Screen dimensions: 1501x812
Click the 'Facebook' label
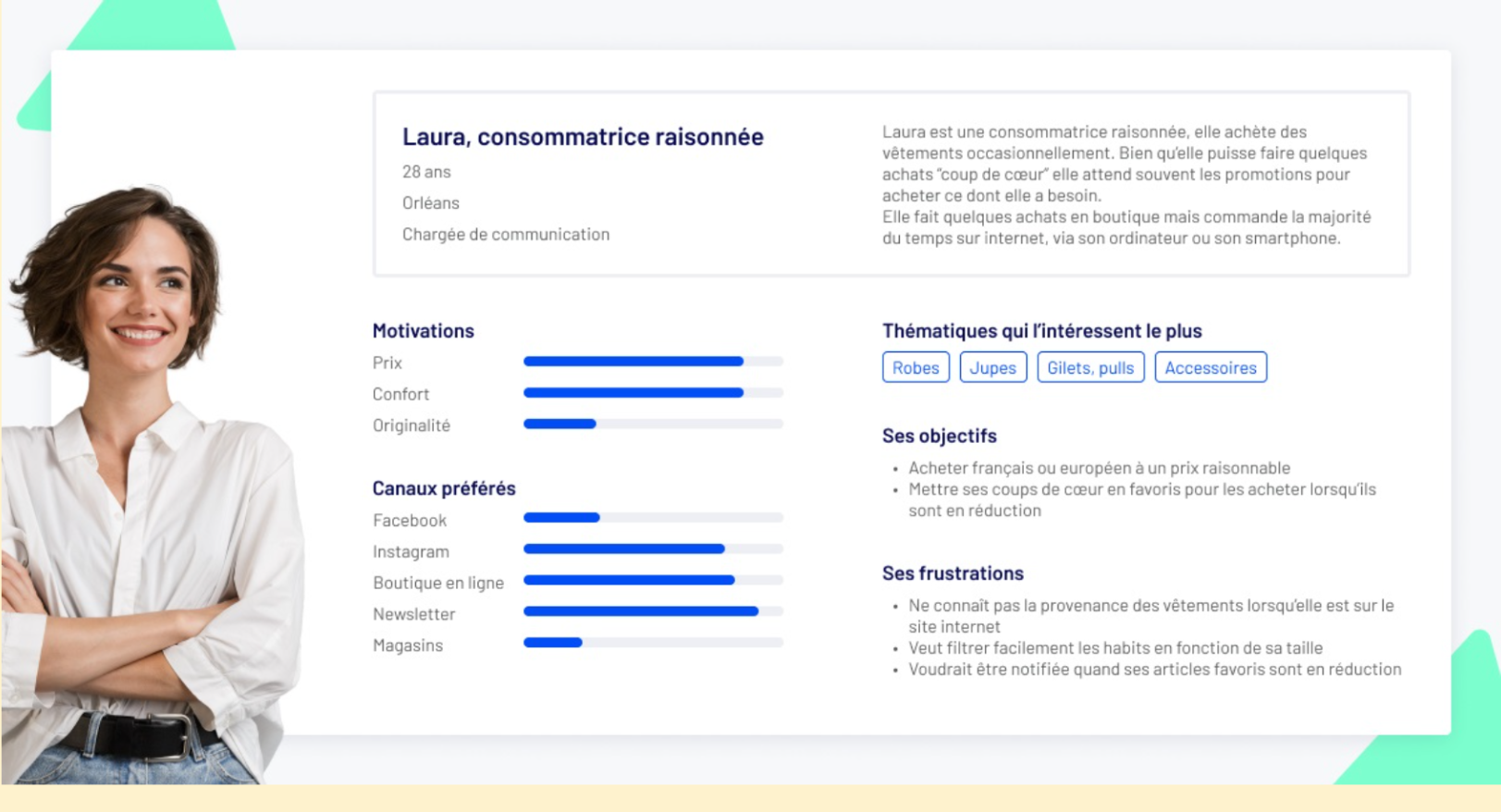(x=410, y=521)
